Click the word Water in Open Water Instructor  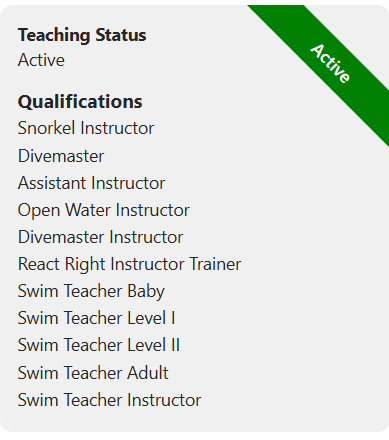[x=88, y=210]
